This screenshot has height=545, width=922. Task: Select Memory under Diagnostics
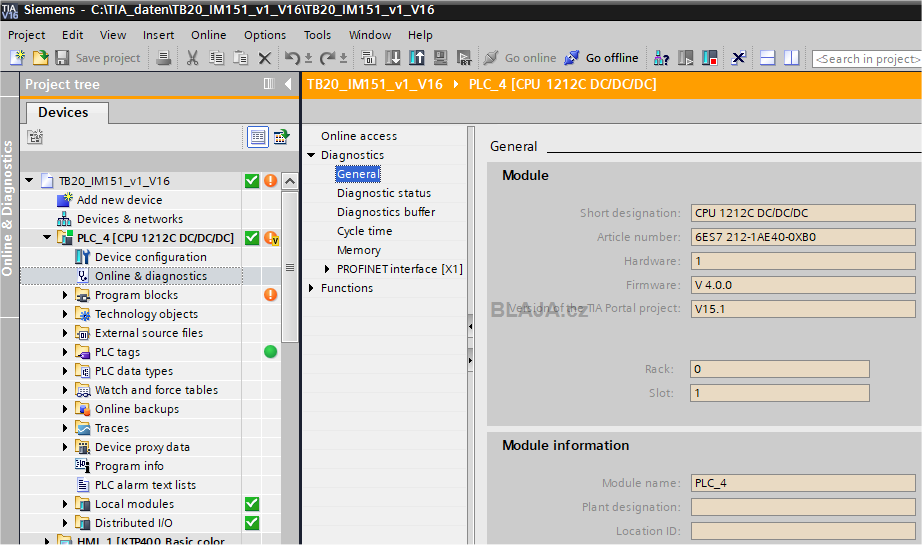359,250
